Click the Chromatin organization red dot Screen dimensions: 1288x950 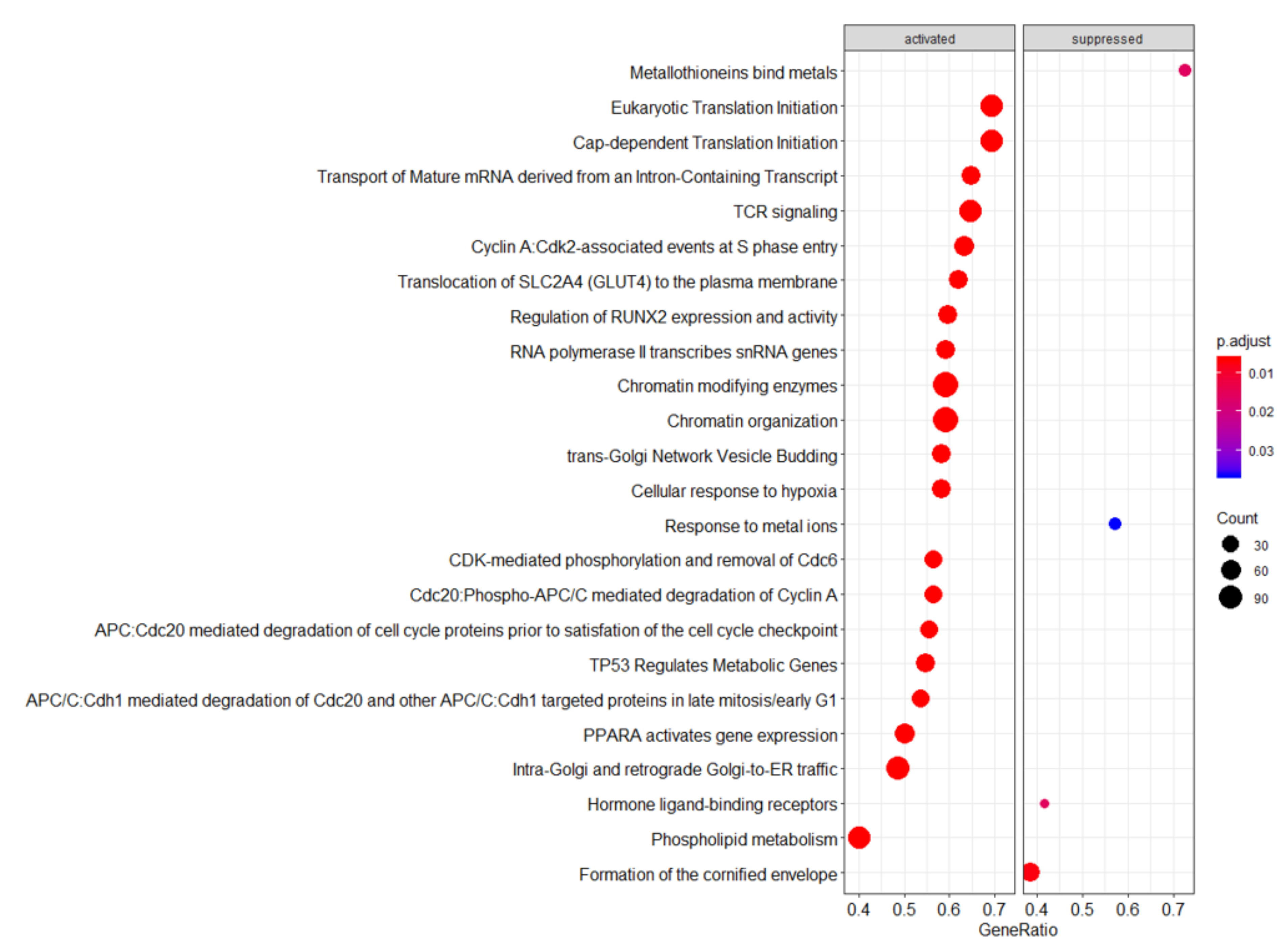(x=945, y=420)
